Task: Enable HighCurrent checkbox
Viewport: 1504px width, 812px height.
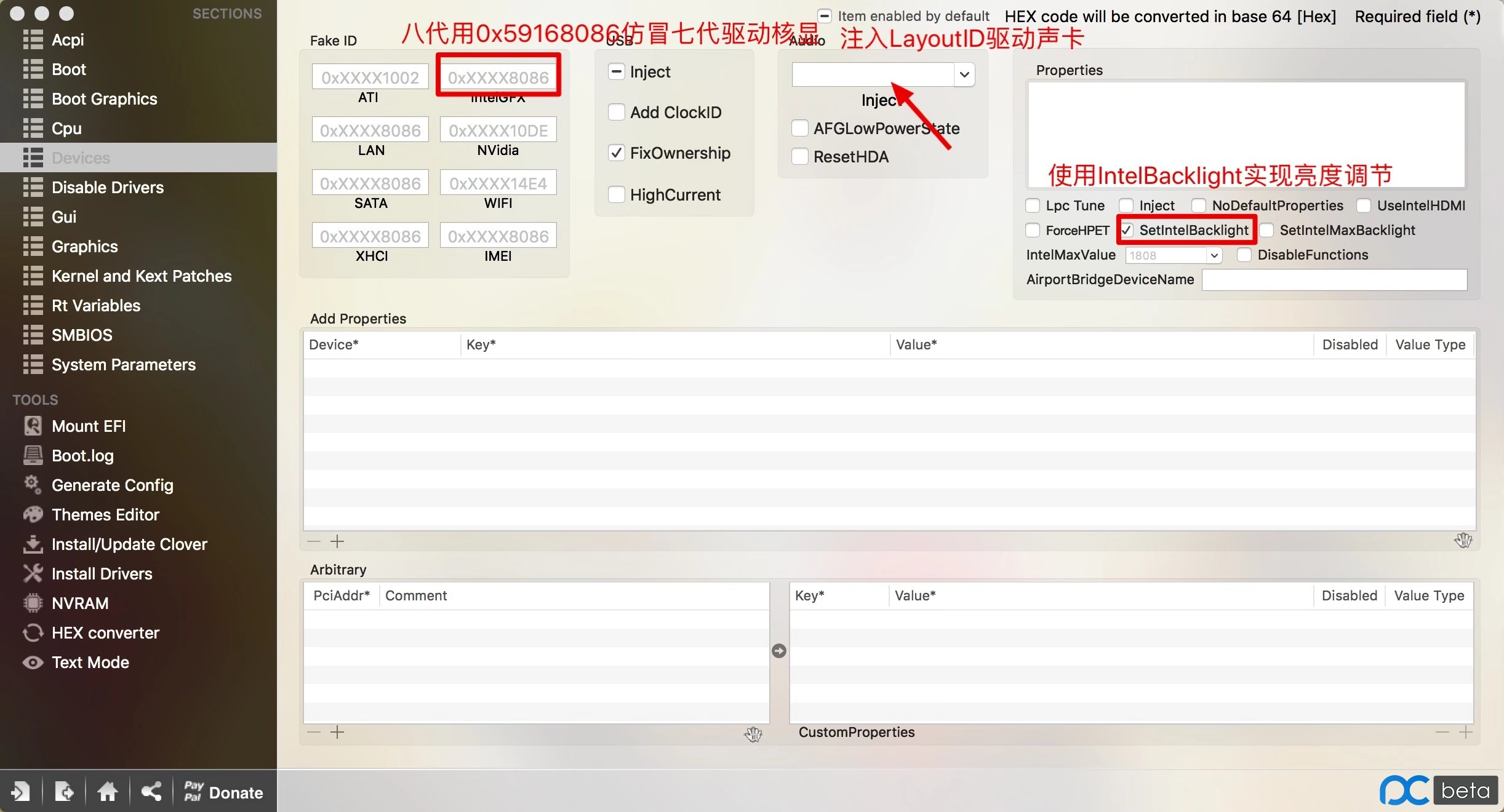Action: (617, 194)
